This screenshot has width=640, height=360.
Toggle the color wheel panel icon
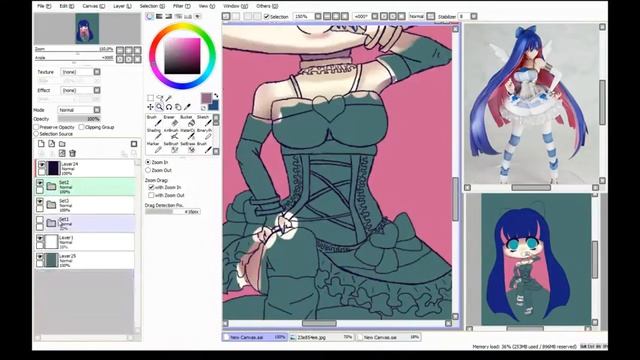[x=150, y=16]
